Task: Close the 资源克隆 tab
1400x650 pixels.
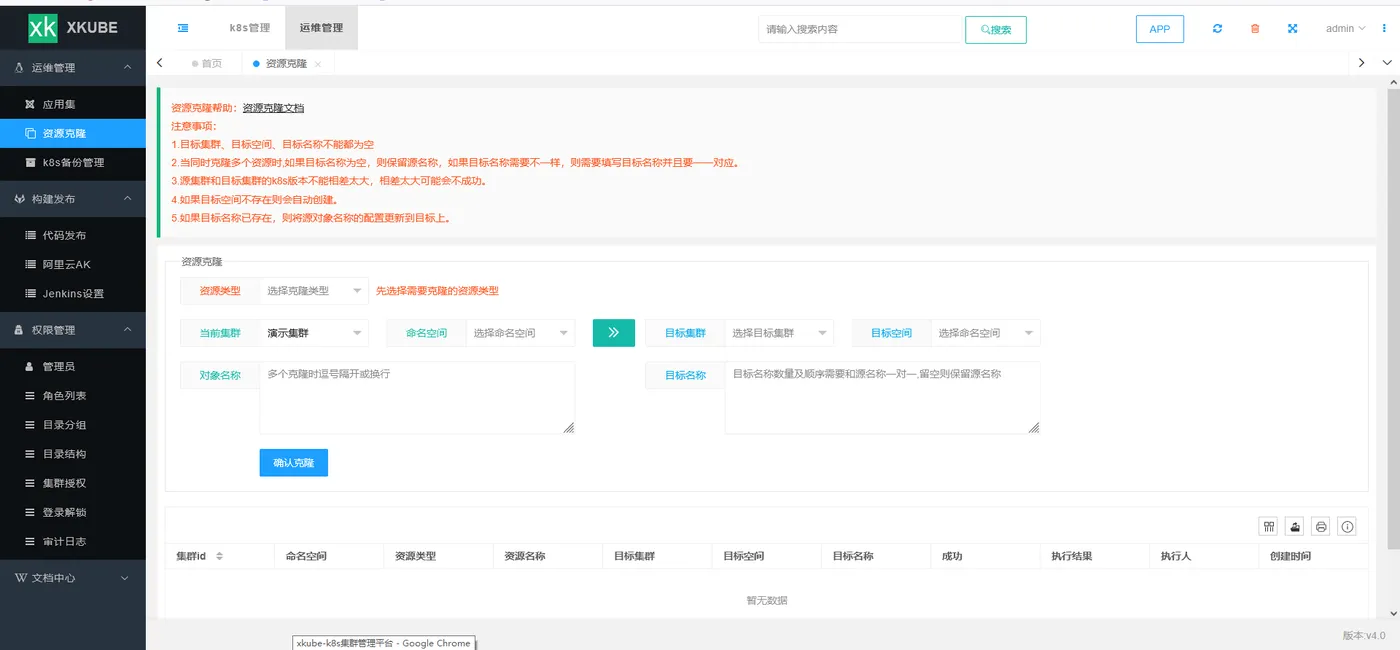Action: pyautogui.click(x=318, y=63)
